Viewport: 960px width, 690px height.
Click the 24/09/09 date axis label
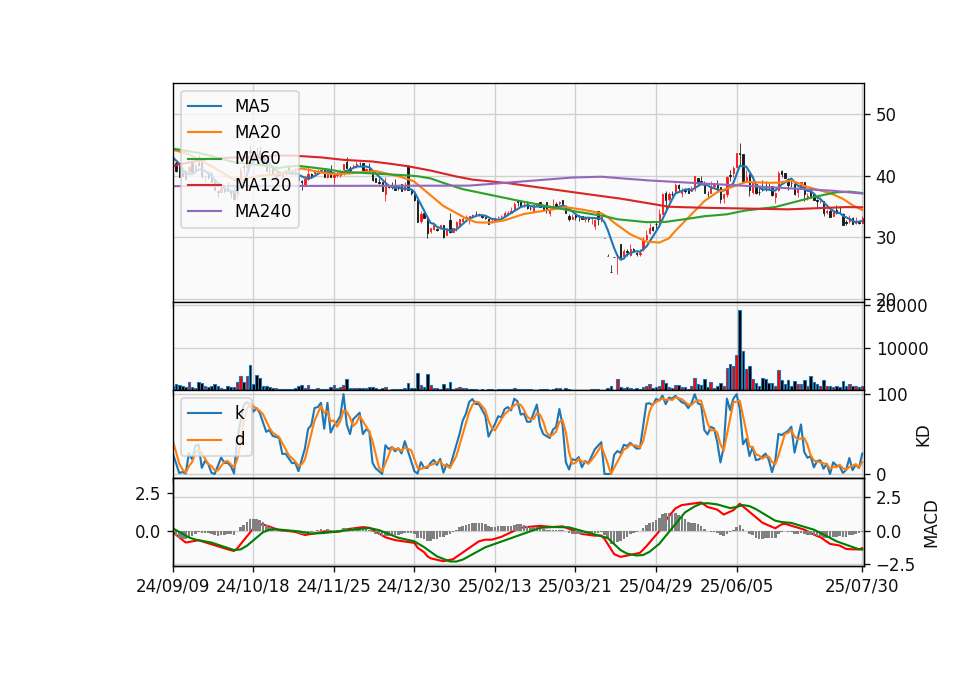(x=173, y=586)
